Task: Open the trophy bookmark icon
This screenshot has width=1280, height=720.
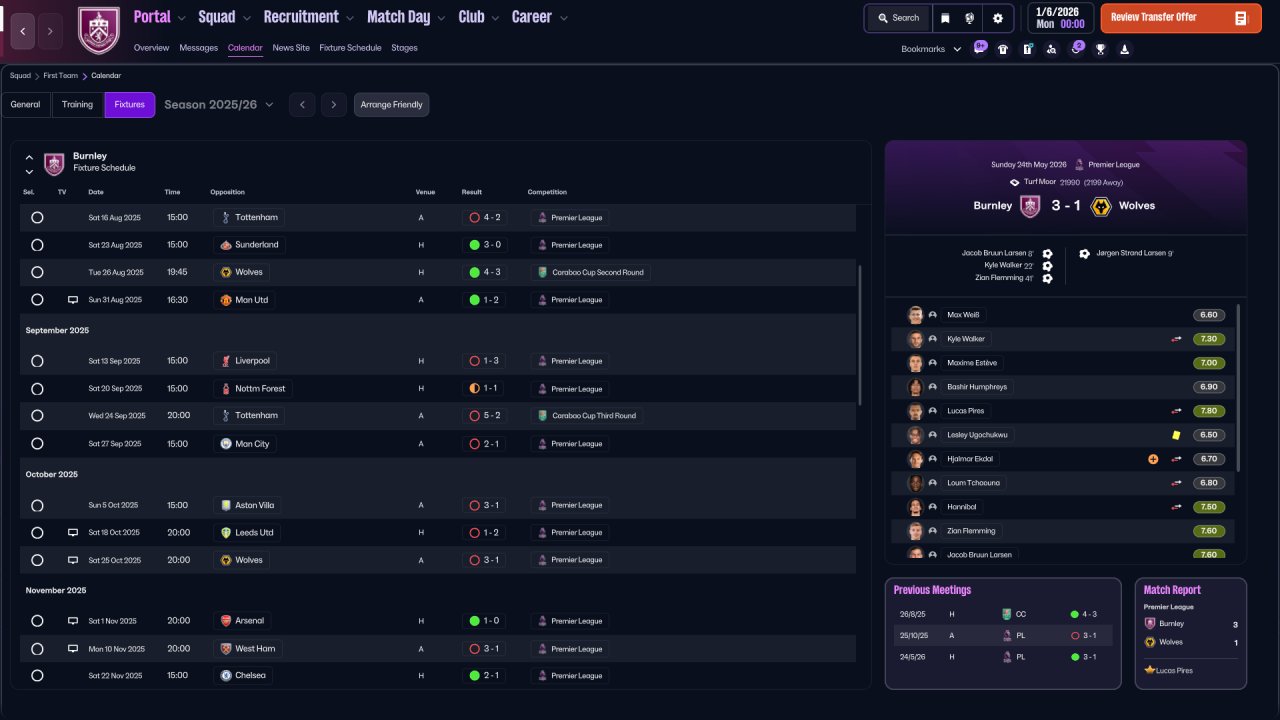Action: coord(1100,49)
